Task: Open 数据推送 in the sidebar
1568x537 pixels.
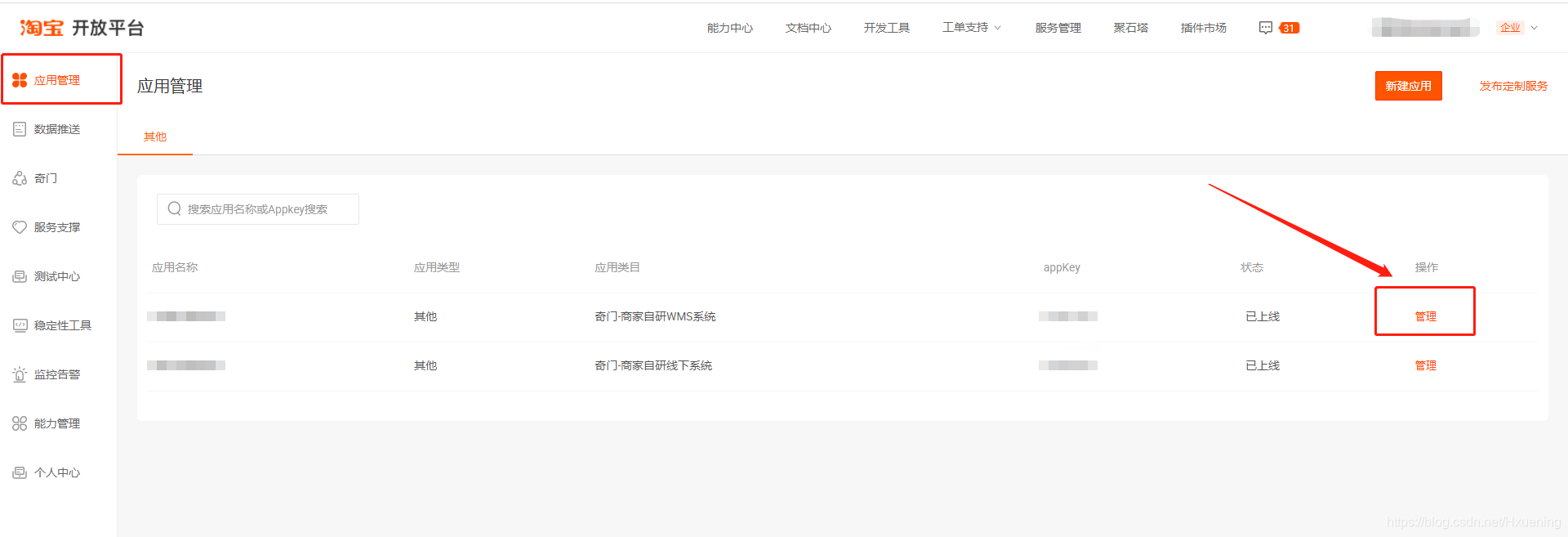Action: click(57, 129)
